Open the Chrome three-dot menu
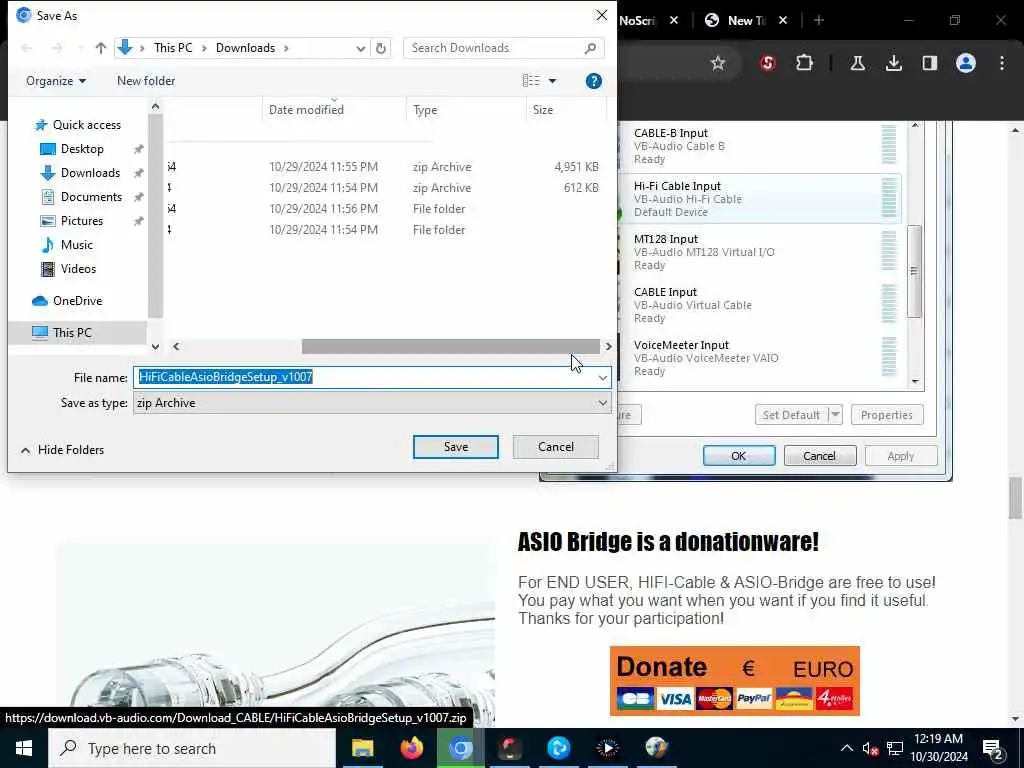 pos(1001,63)
